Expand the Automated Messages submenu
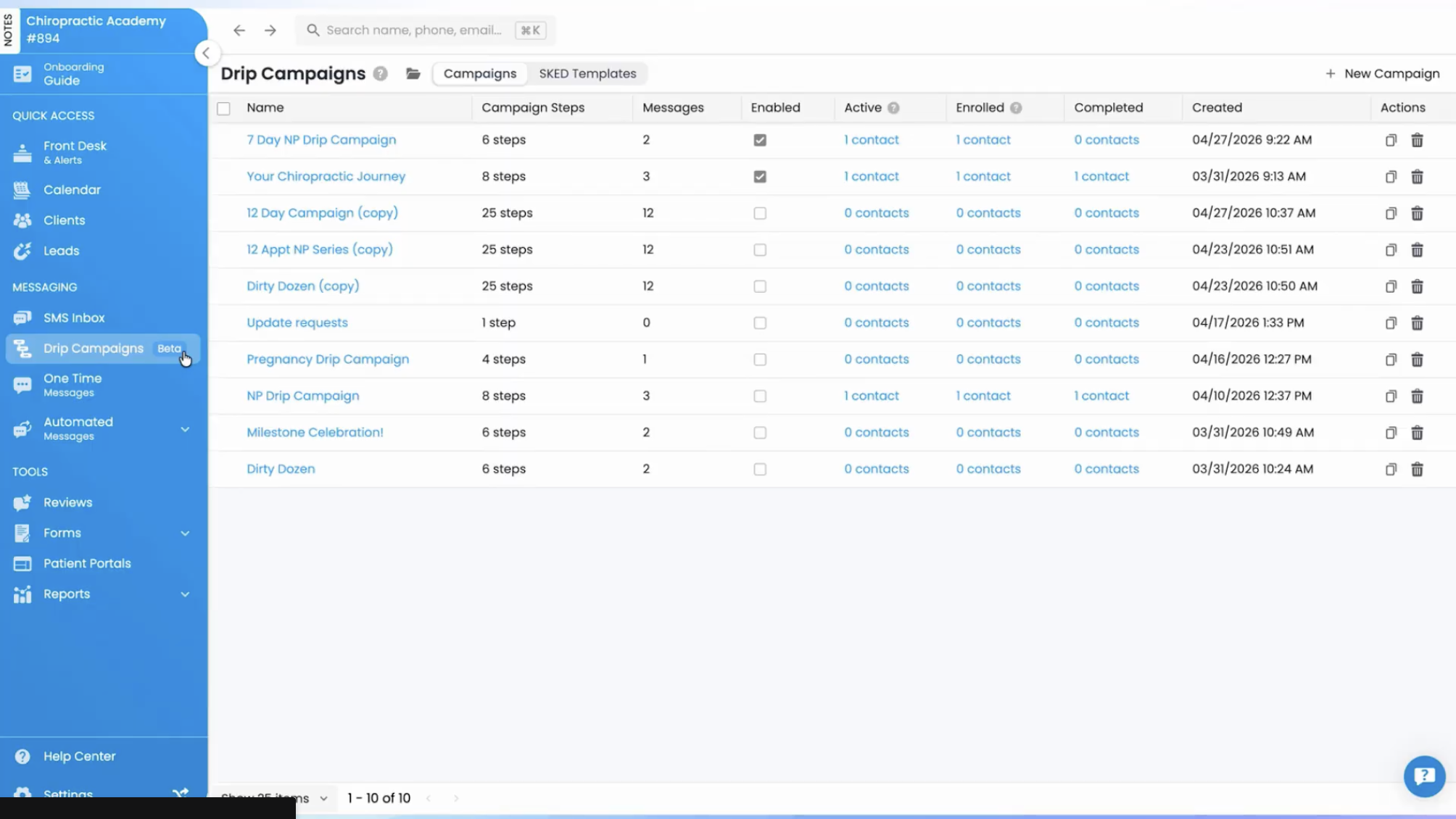 [185, 429]
